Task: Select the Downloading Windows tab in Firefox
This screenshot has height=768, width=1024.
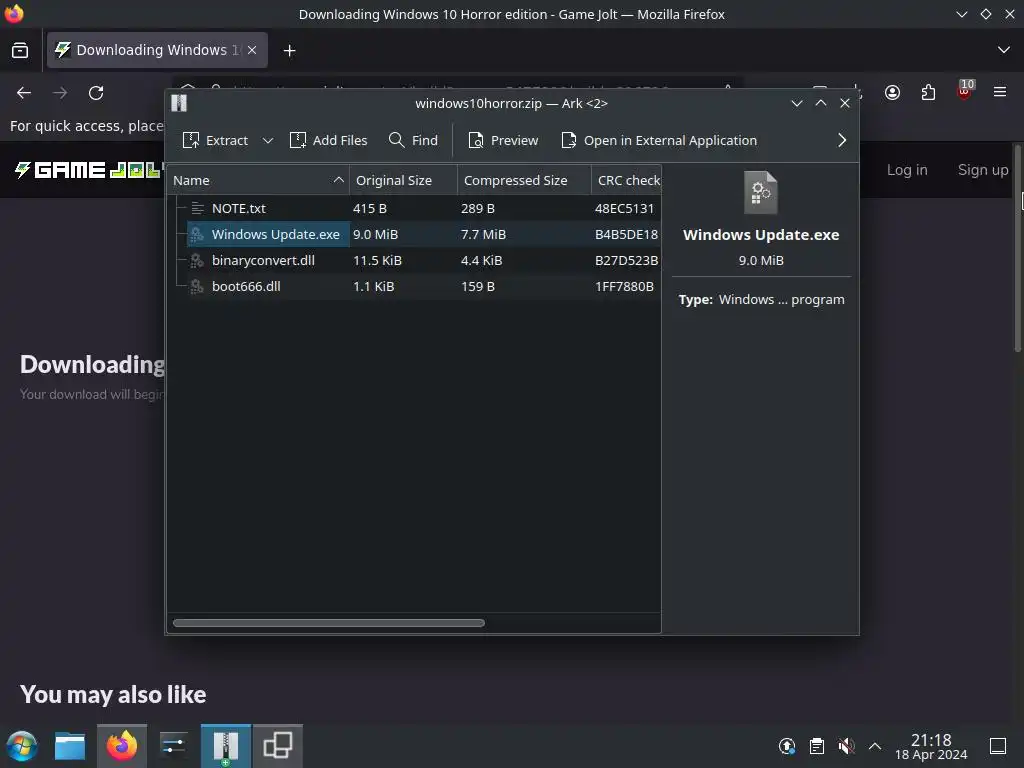Action: coord(157,50)
